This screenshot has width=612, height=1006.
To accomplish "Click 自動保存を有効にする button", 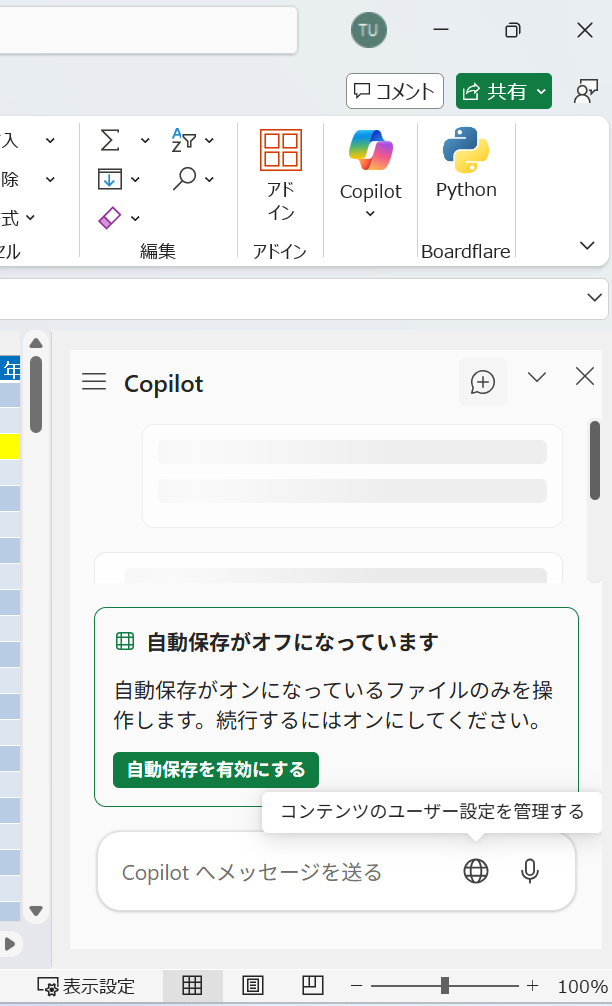I will (216, 770).
